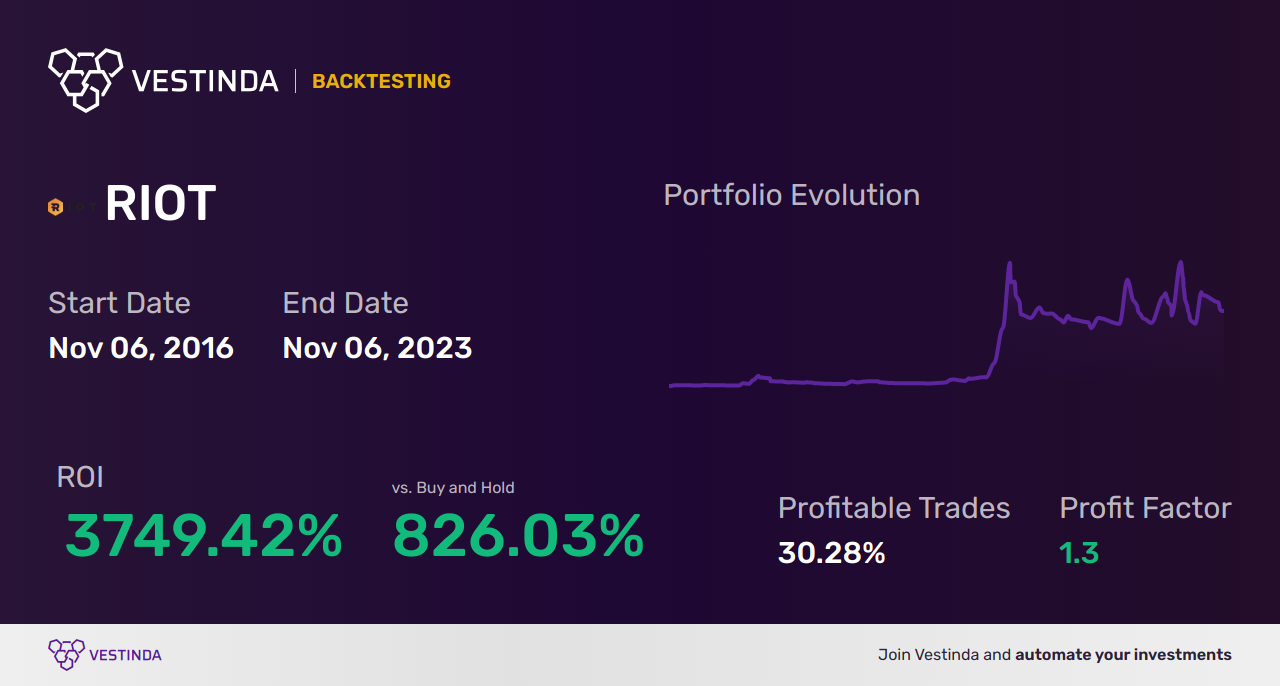Select the RIOT coin icon
The height and width of the screenshot is (686, 1280).
tap(55, 206)
